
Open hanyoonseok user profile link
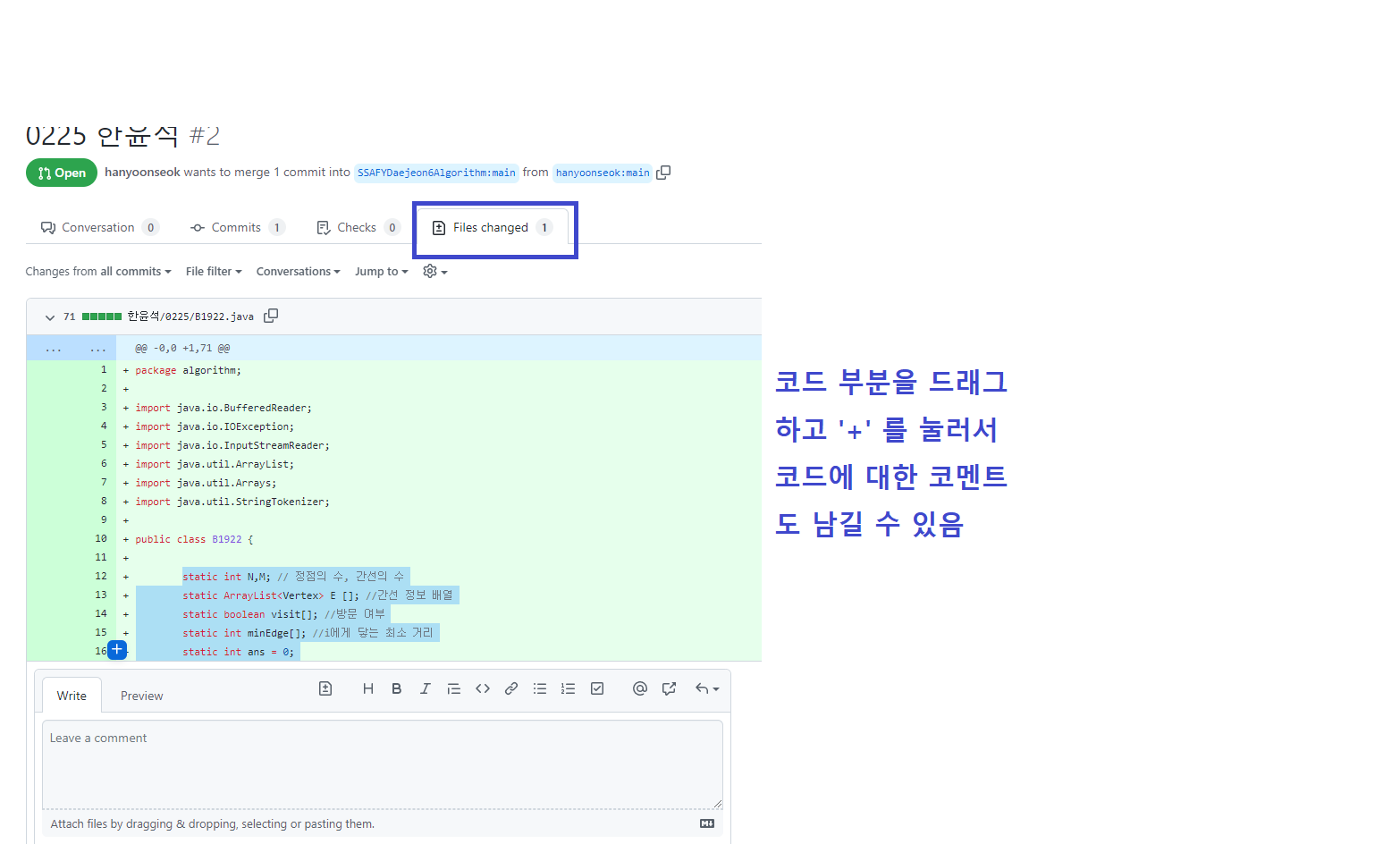[142, 172]
